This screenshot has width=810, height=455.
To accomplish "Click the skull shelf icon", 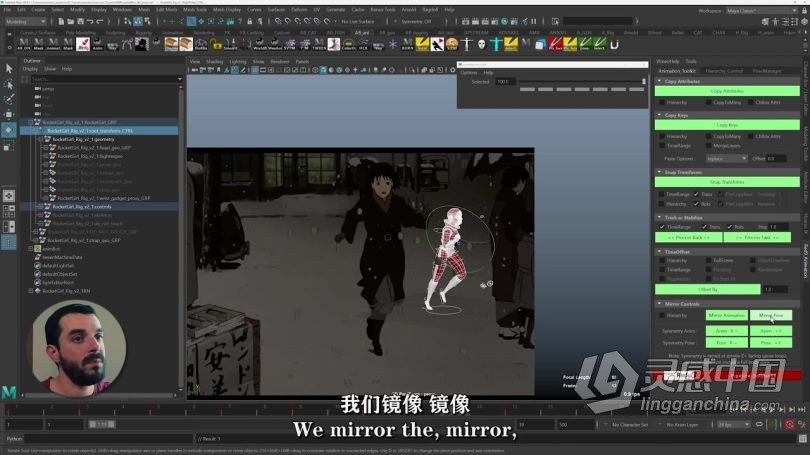I will tap(481, 44).
